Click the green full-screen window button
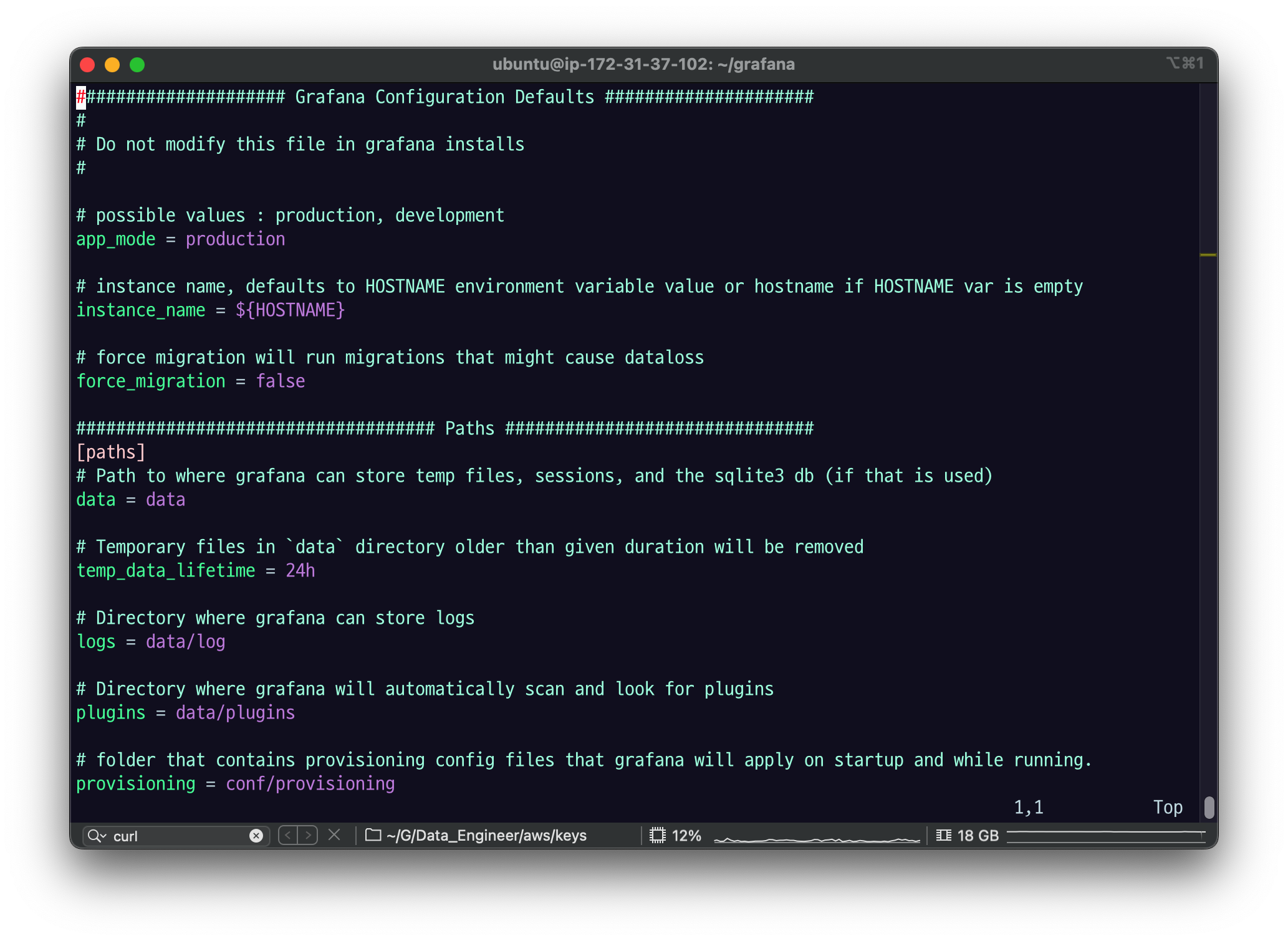 click(137, 65)
